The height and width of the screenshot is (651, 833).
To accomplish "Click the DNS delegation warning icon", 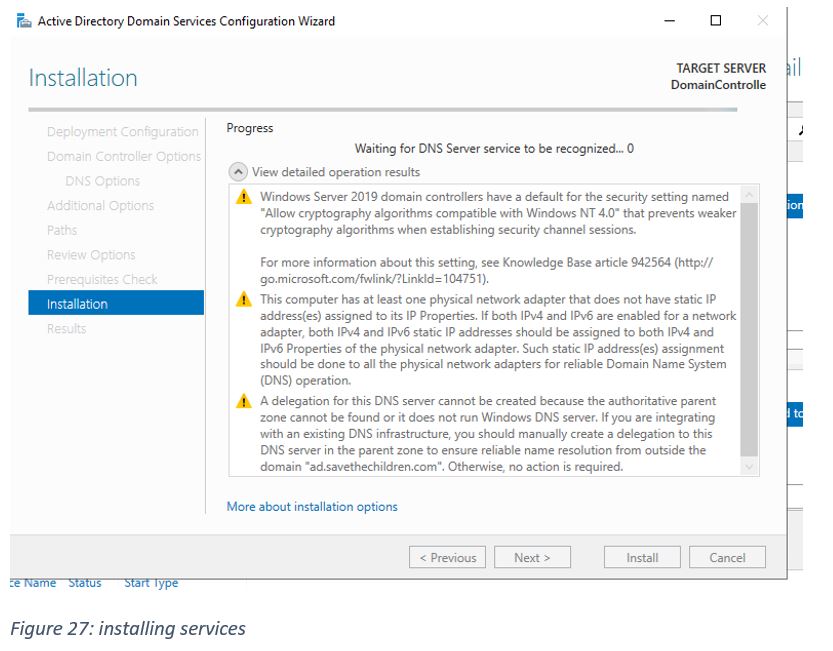I will [x=243, y=402].
